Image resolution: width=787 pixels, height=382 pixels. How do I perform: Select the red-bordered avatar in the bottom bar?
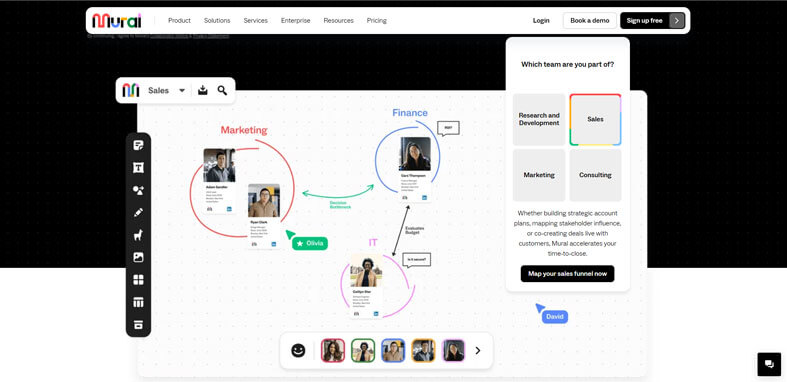tap(333, 350)
